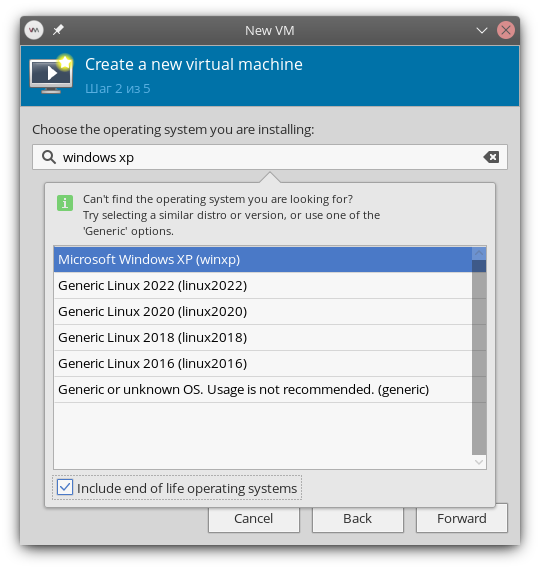The image size is (540, 569).
Task: Select Microsoft Windows XP (winxp)
Action: coord(263,259)
